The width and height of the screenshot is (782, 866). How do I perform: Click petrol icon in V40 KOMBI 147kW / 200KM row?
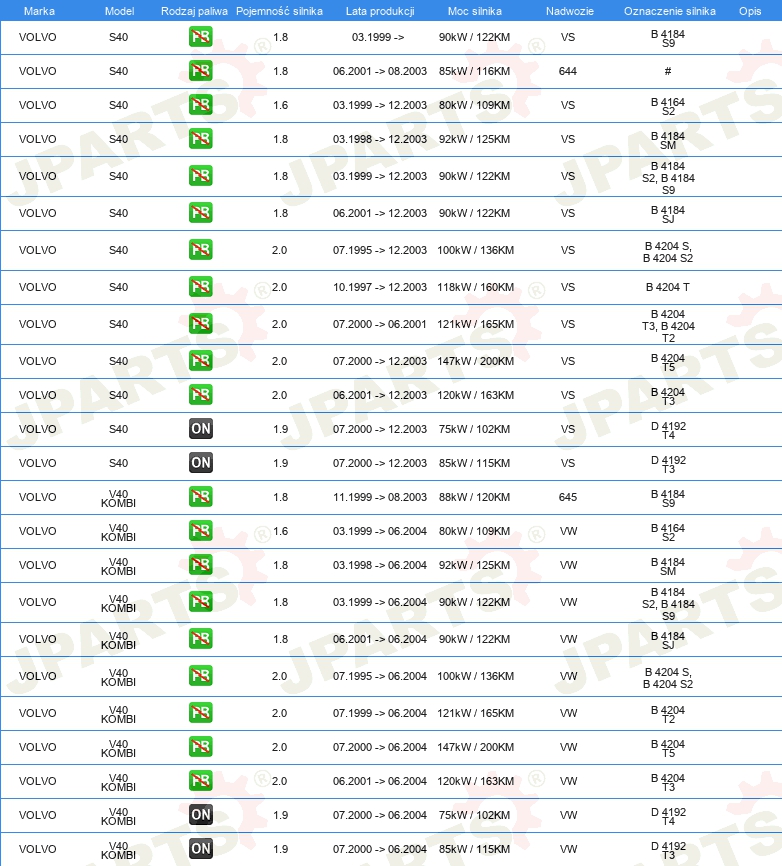(x=200, y=747)
